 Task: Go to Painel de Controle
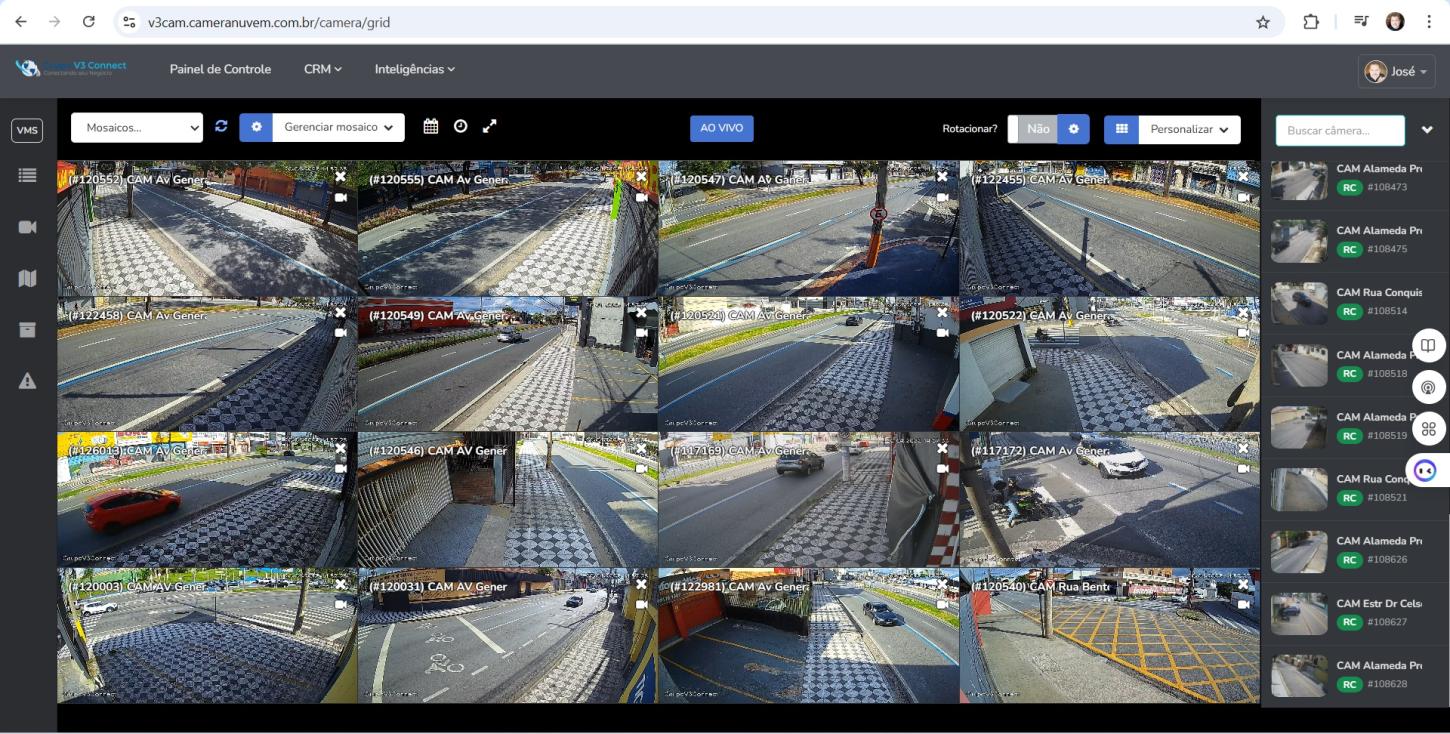[220, 69]
